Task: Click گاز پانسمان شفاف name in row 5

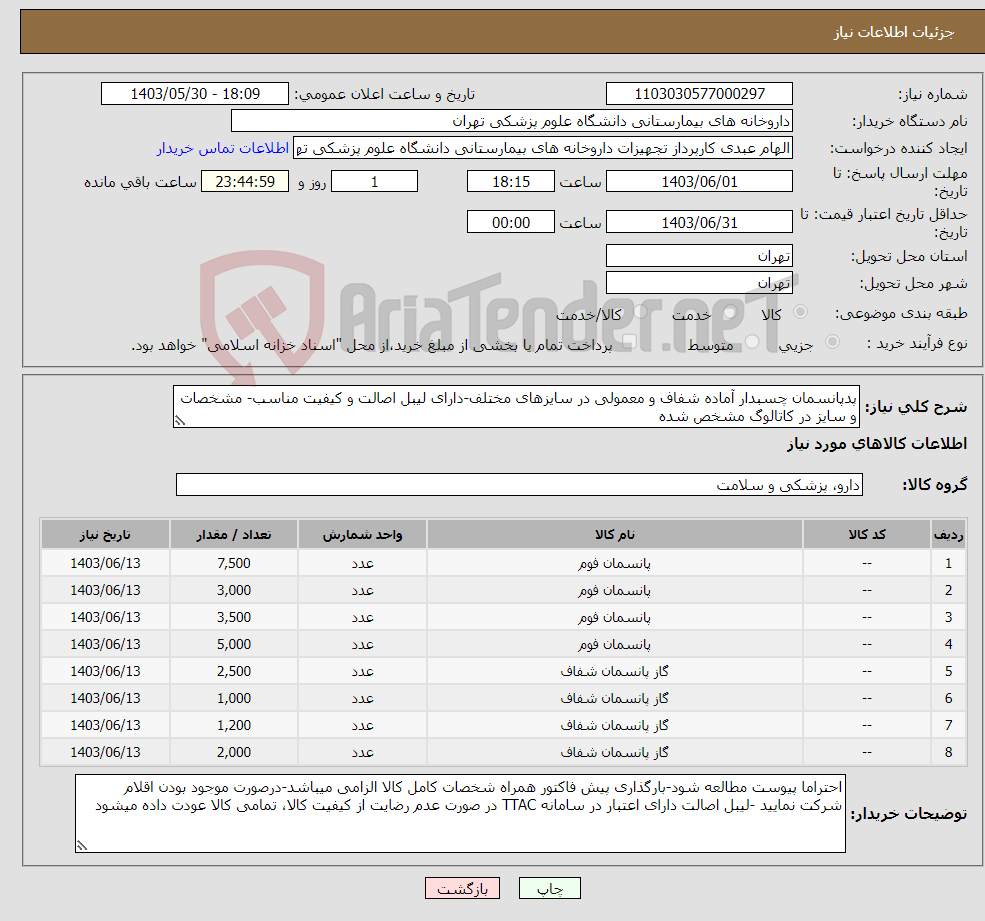Action: pyautogui.click(x=614, y=672)
